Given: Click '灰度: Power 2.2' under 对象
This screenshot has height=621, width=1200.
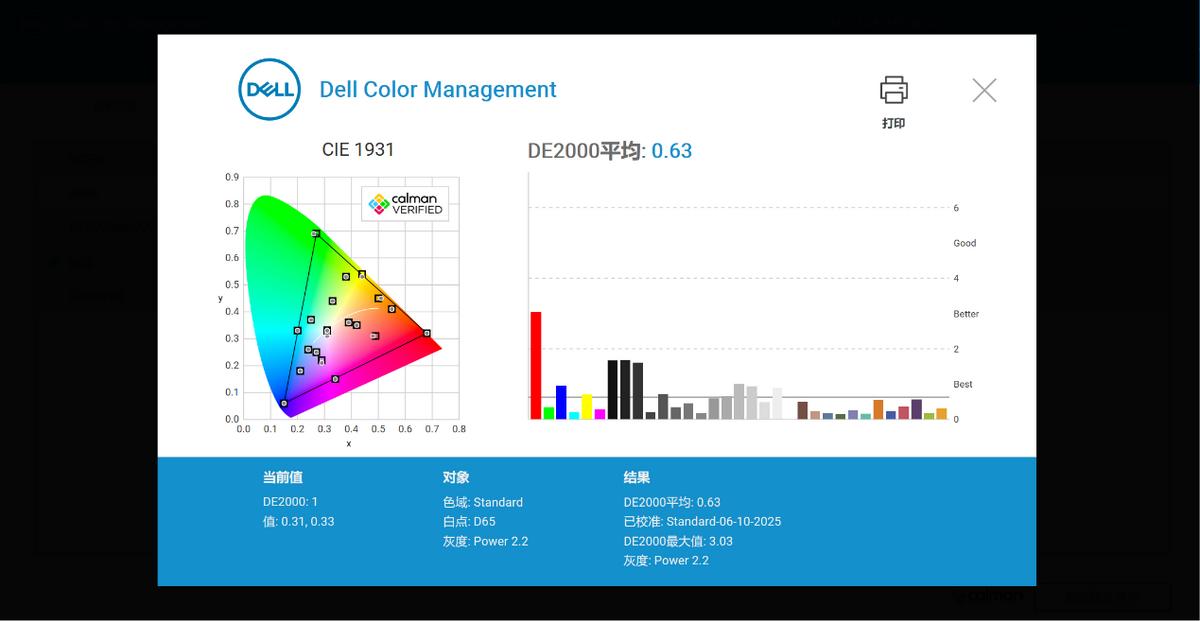Looking at the screenshot, I should coord(486,541).
